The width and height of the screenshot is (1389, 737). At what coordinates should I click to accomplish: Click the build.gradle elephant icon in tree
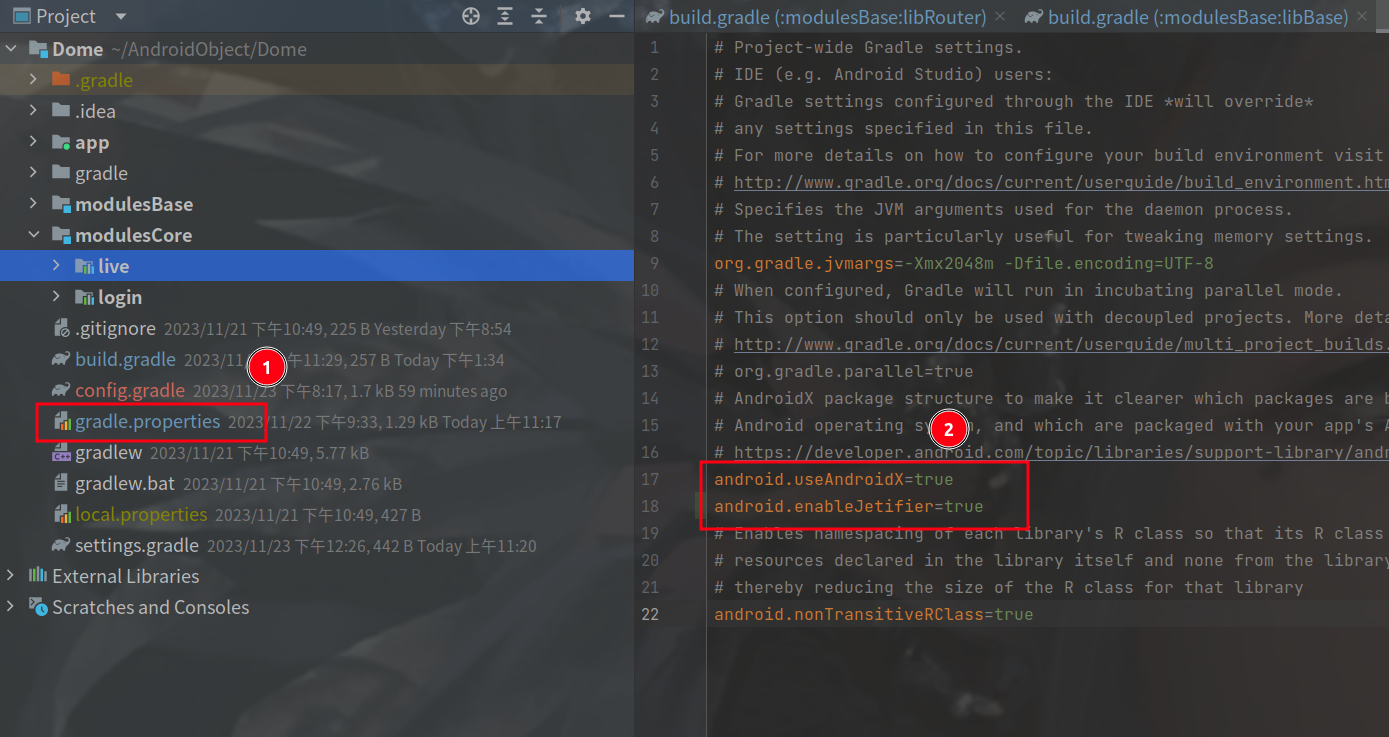[60, 359]
